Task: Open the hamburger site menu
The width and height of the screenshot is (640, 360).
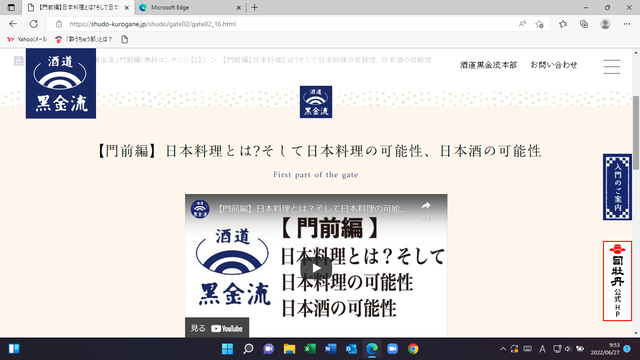Action: pos(612,67)
